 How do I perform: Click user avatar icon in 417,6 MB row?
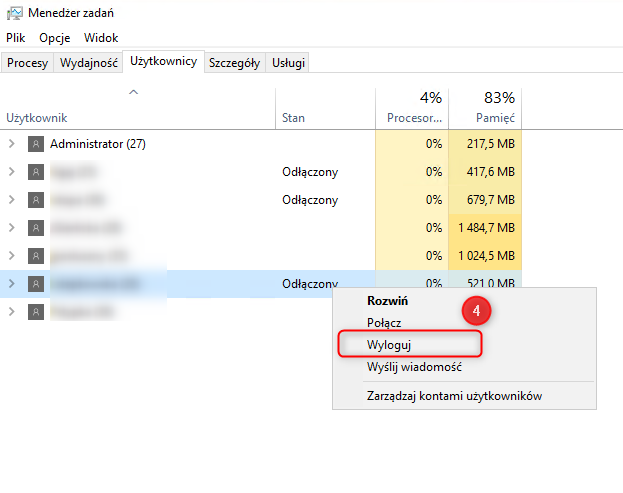[36, 172]
